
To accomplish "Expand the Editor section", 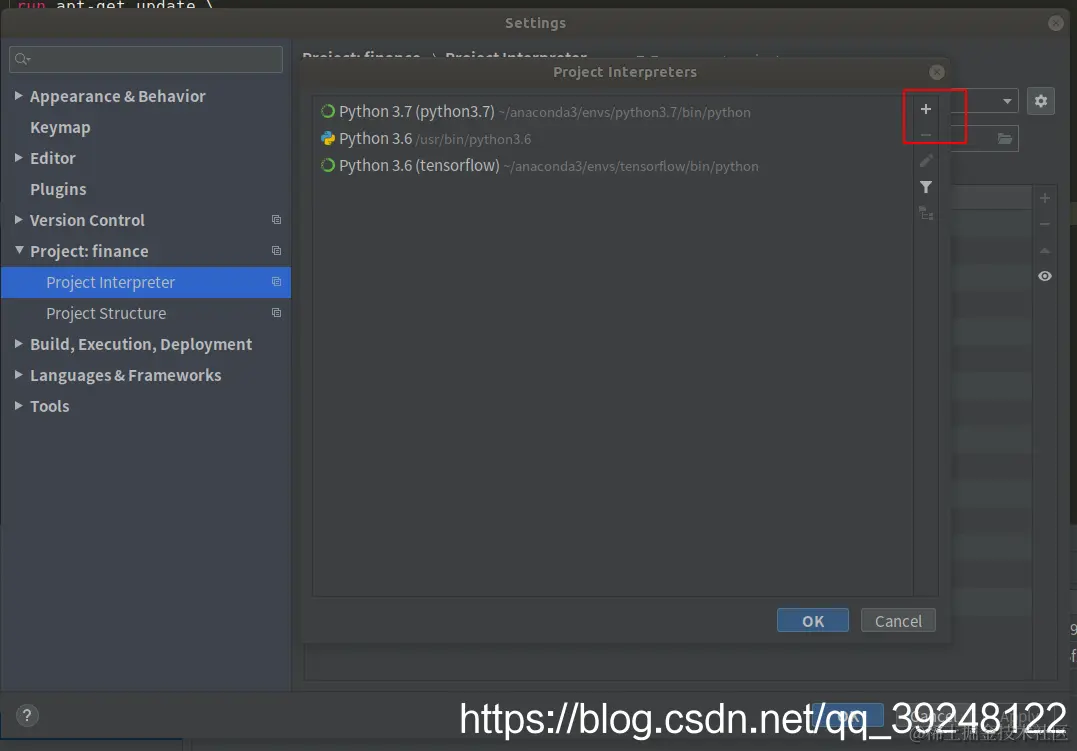I will pos(19,157).
